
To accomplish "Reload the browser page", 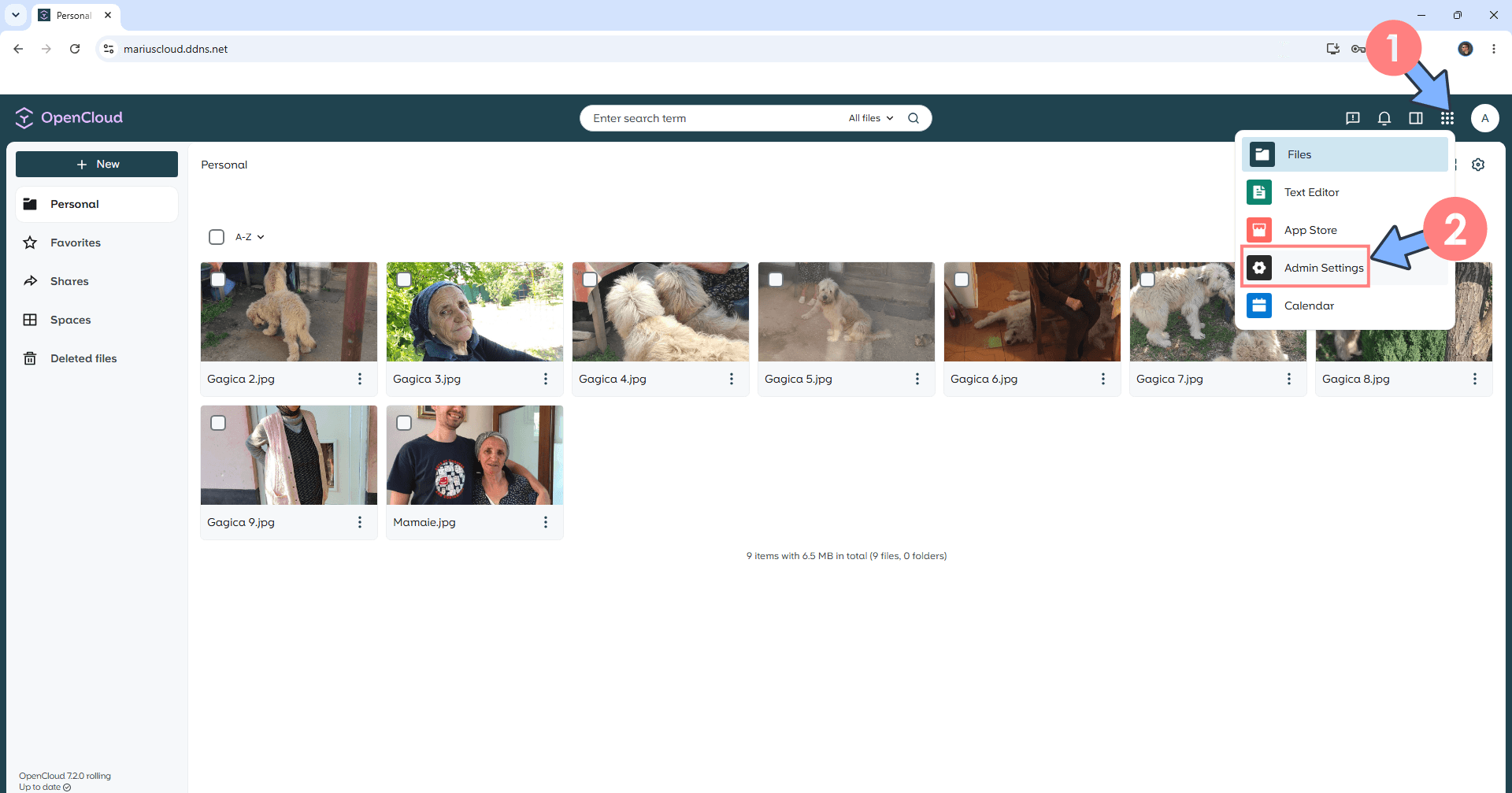I will coord(75,49).
